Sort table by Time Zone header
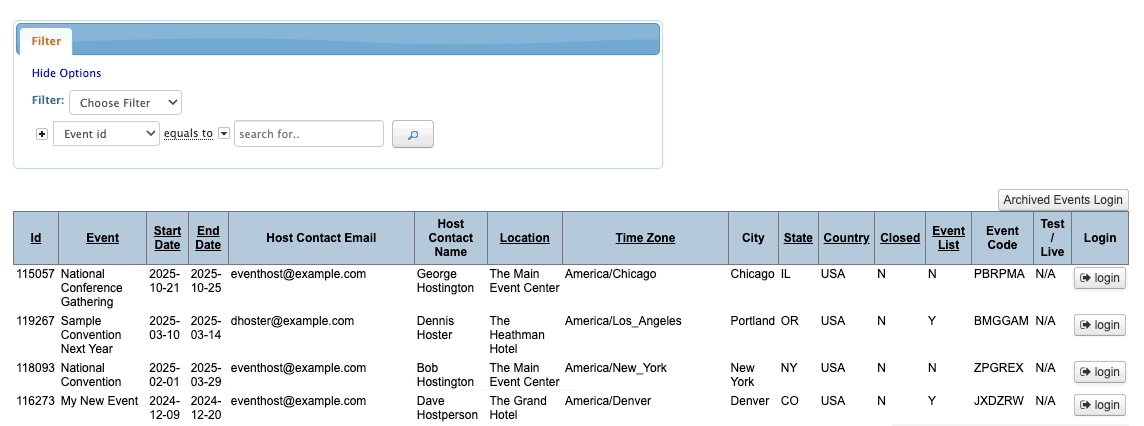This screenshot has height=426, width=1144. tap(645, 238)
